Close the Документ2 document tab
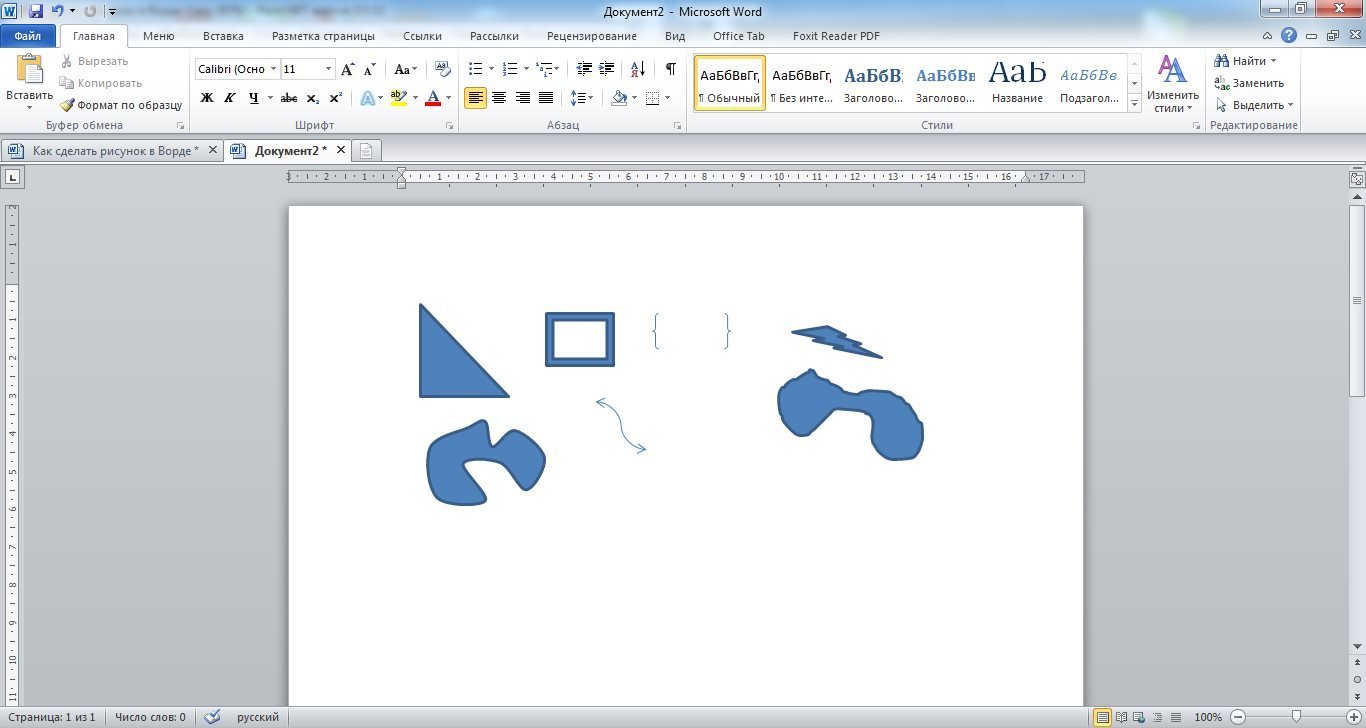The image size is (1366, 728). click(x=341, y=150)
